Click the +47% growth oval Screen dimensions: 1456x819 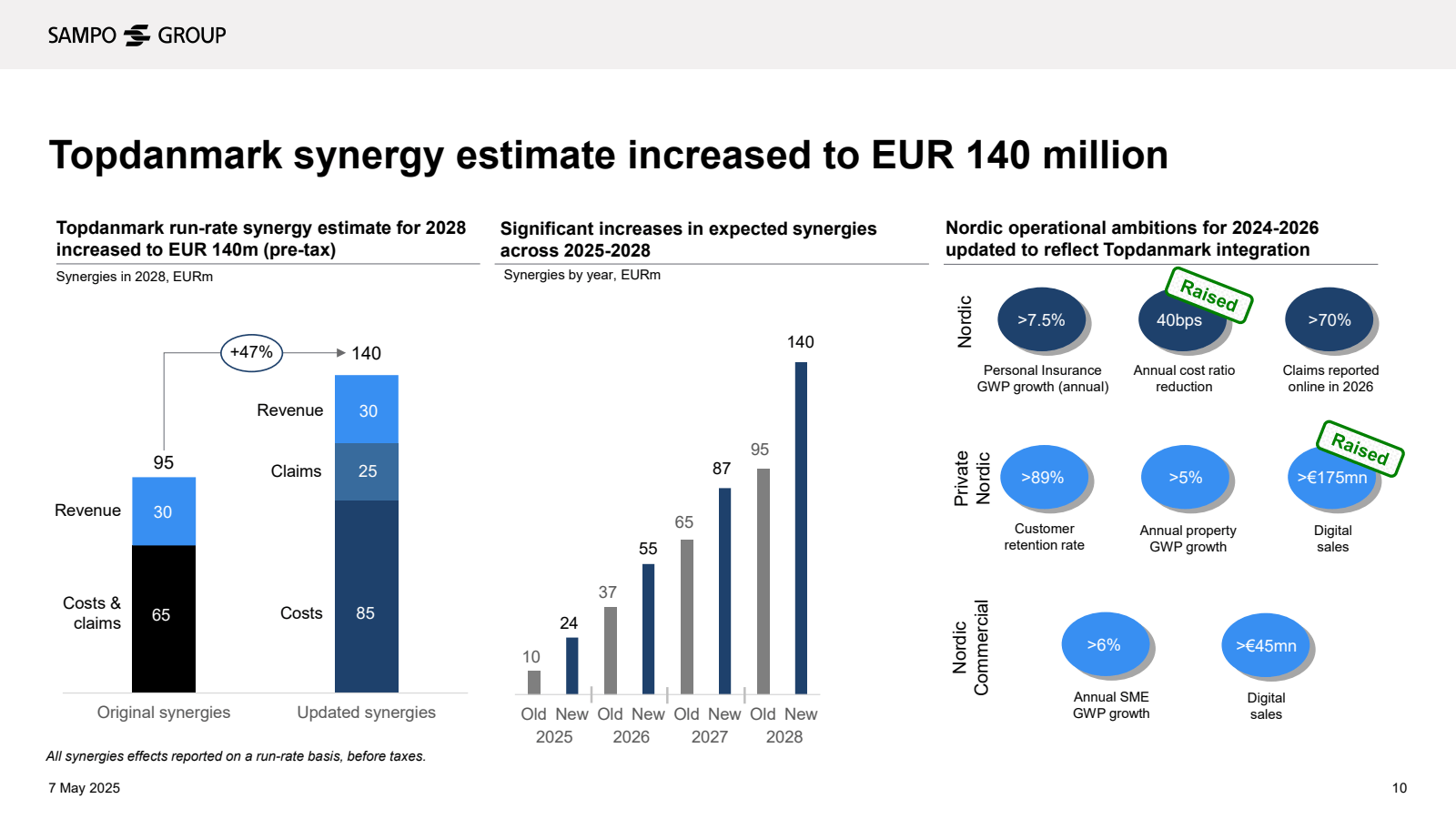click(251, 352)
